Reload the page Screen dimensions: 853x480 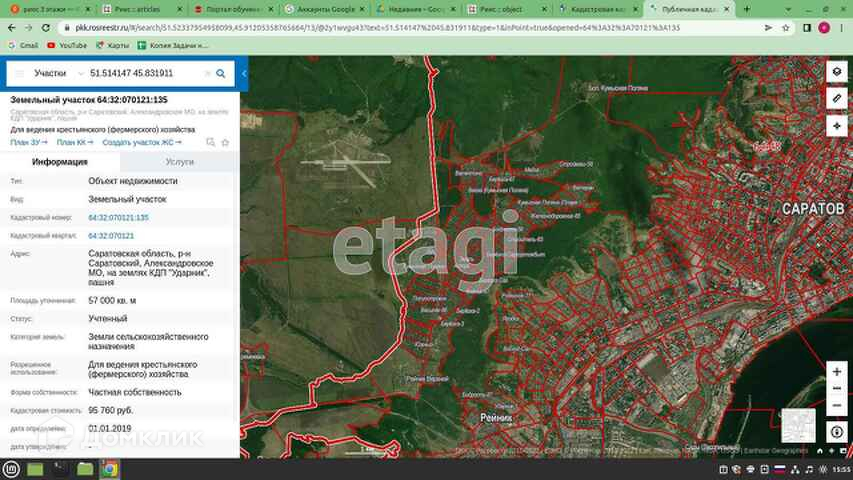tap(46, 28)
